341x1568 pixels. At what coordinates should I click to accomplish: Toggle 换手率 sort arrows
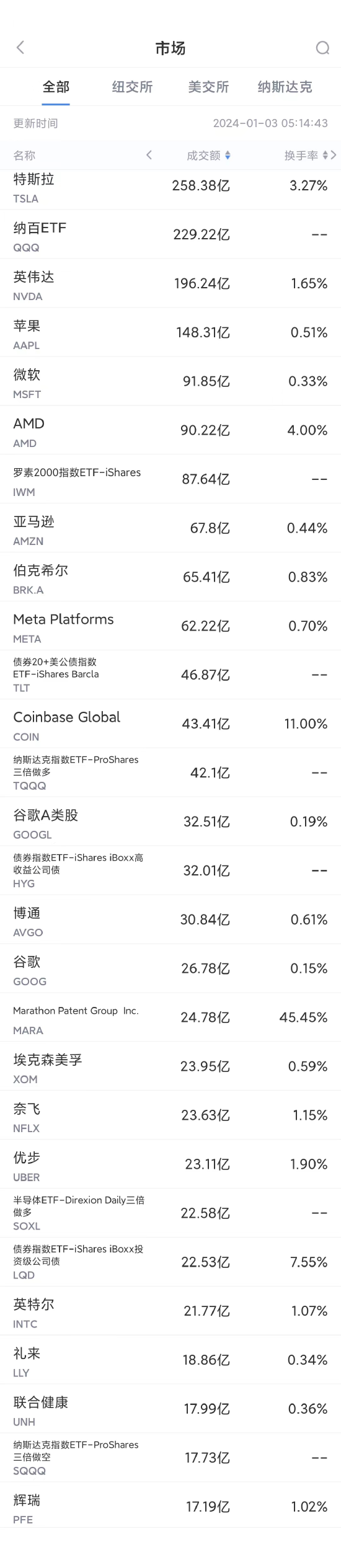325,156
